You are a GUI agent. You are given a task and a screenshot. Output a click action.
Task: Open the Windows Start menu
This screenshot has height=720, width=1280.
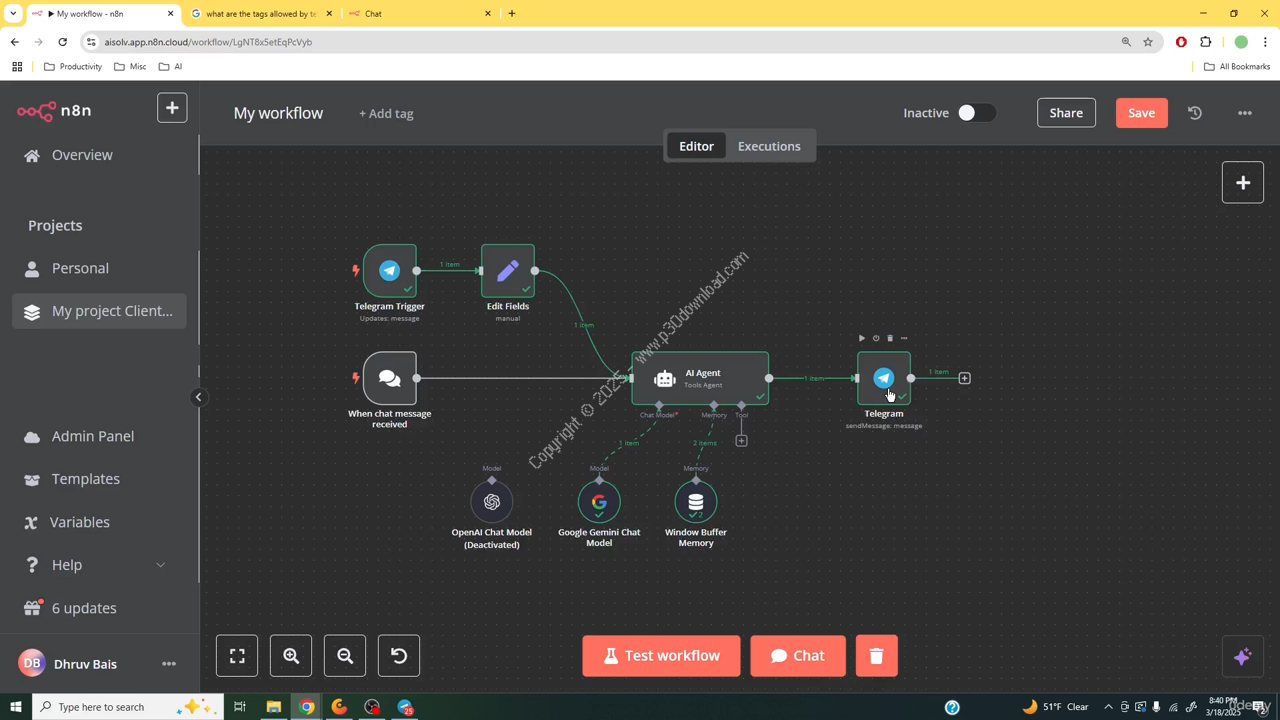click(15, 707)
